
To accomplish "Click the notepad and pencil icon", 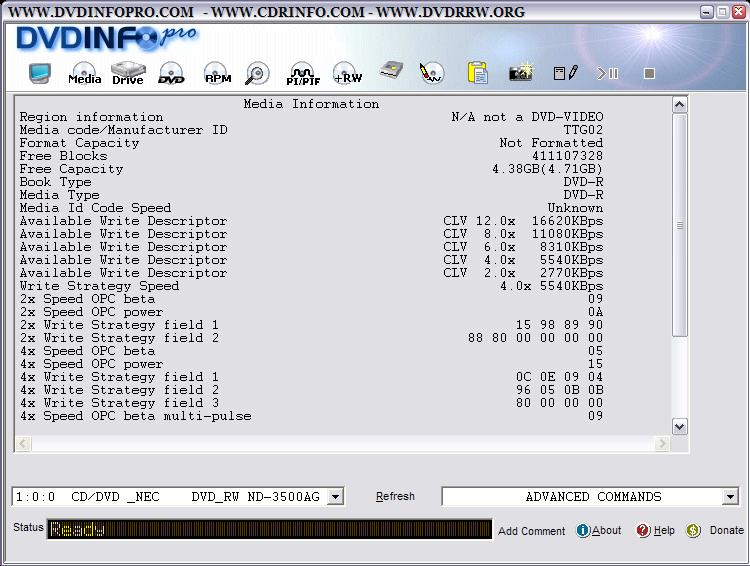I will (565, 73).
